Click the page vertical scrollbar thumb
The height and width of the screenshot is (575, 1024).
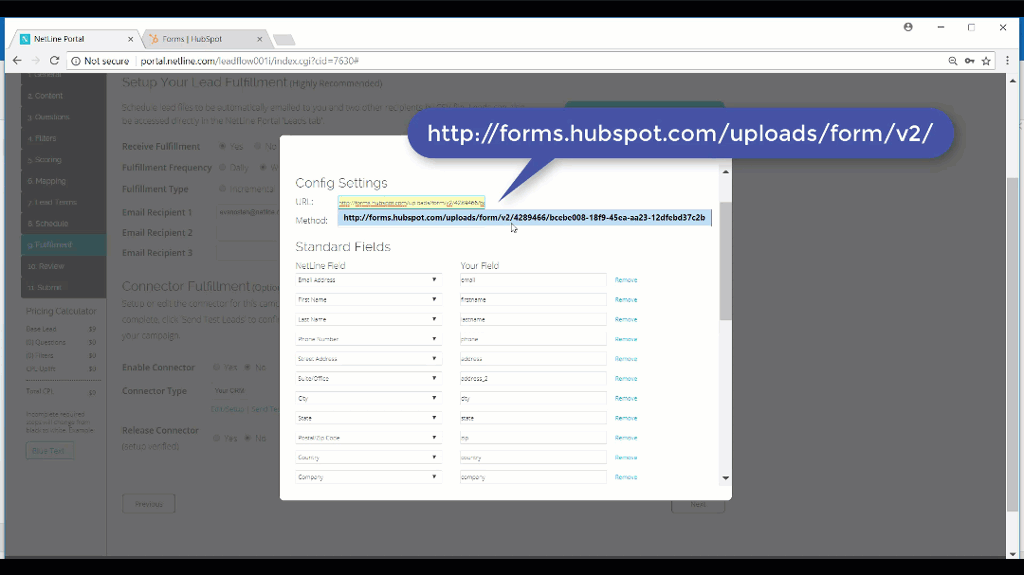coord(1012,344)
